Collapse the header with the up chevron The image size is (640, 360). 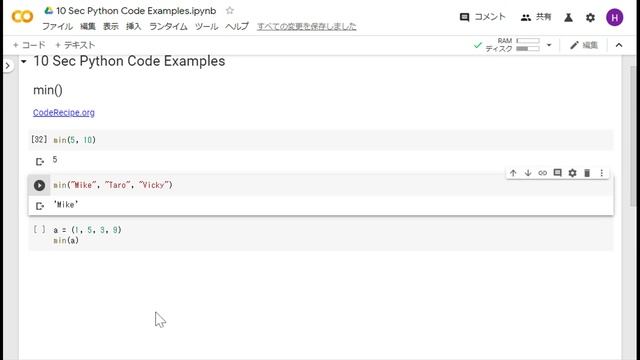click(619, 45)
